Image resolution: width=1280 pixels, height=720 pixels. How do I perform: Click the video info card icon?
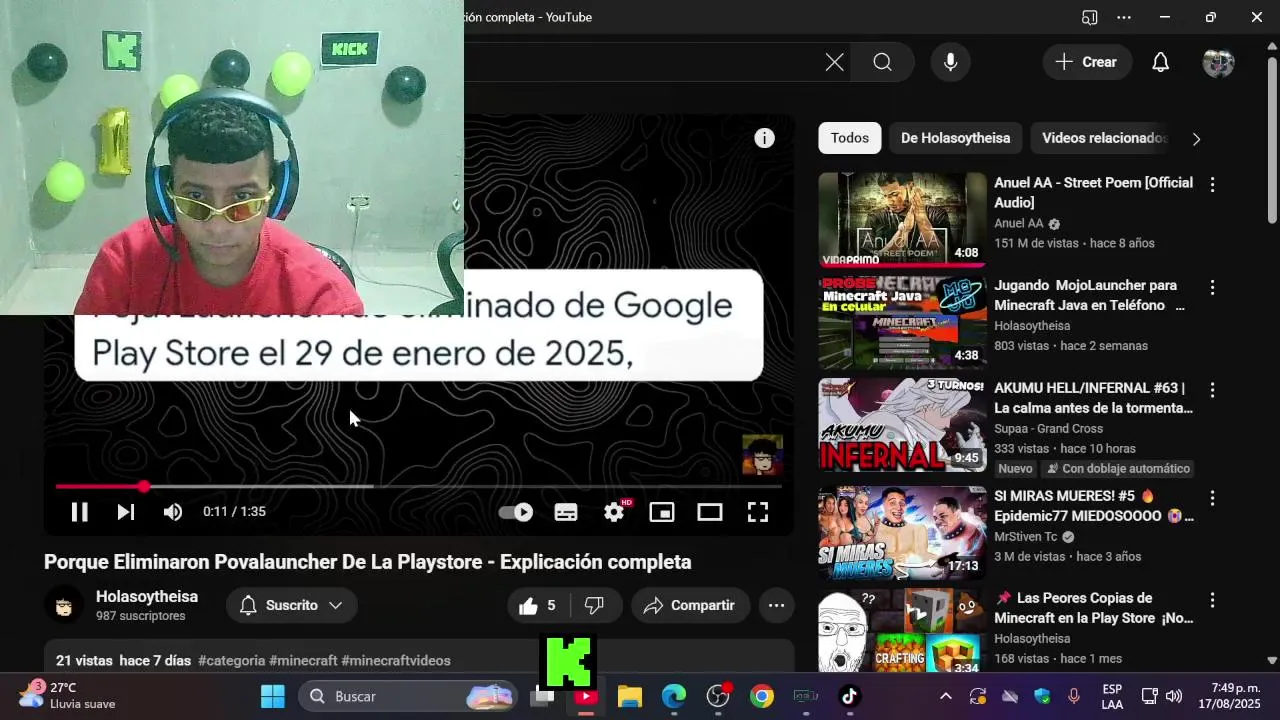tap(764, 138)
